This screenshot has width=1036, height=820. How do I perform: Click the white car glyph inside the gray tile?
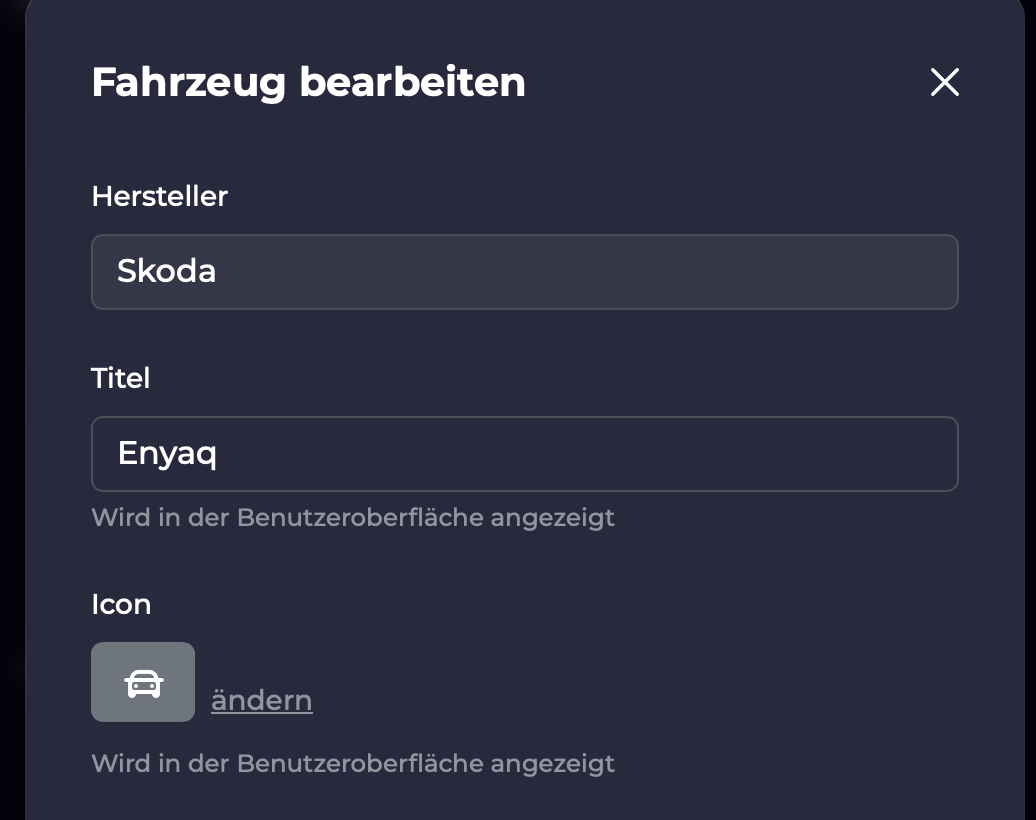[143, 683]
